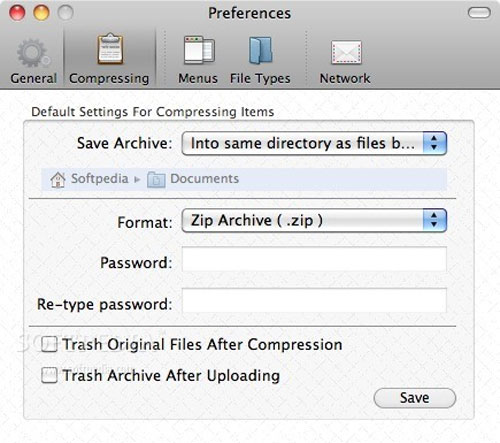
Task: Open the File Types folder icon
Action: pos(260,50)
